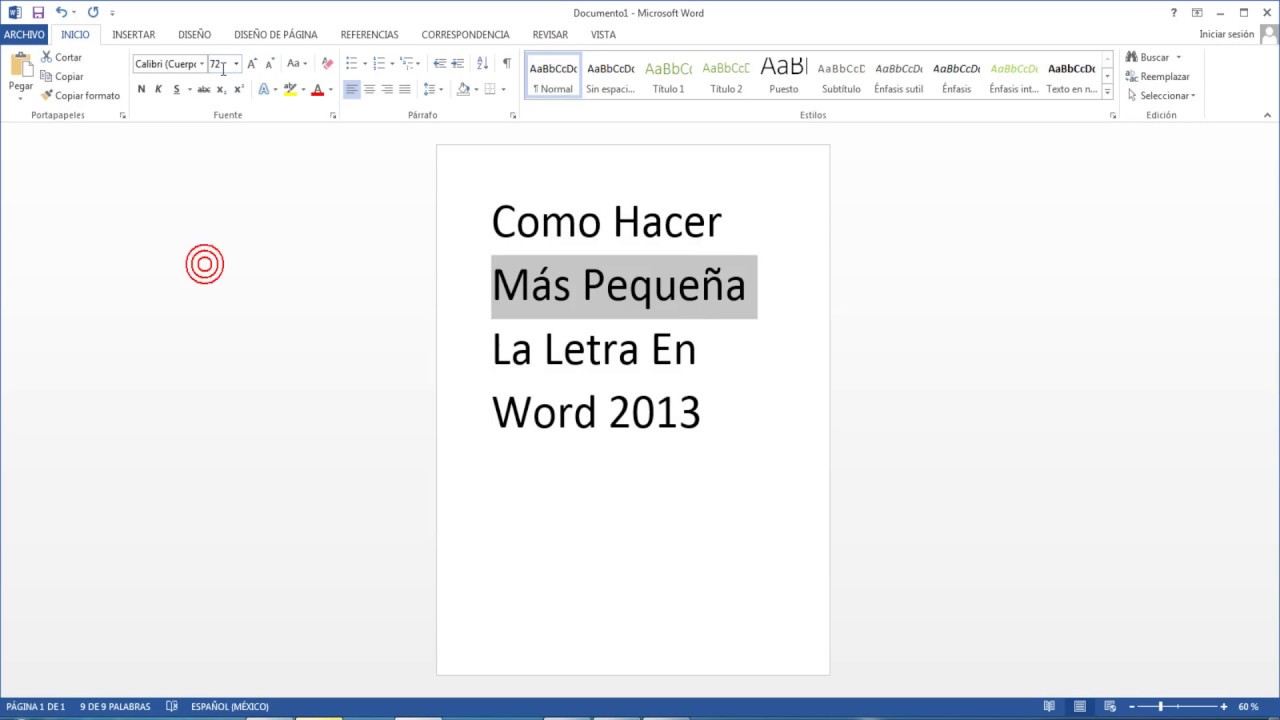Shrink font size with the smaller A icon
Screen dimensions: 1280x720
(x=269, y=64)
